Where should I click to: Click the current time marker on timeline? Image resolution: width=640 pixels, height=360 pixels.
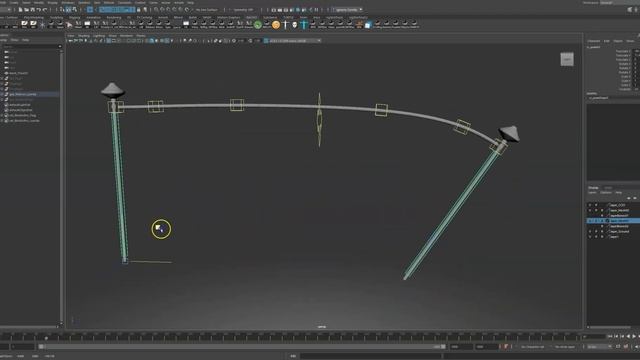pyautogui.click(x=46, y=337)
